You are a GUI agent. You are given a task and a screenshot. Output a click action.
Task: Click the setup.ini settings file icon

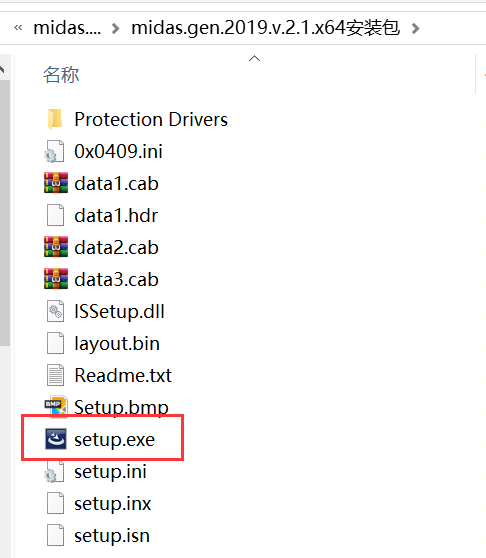click(x=55, y=472)
